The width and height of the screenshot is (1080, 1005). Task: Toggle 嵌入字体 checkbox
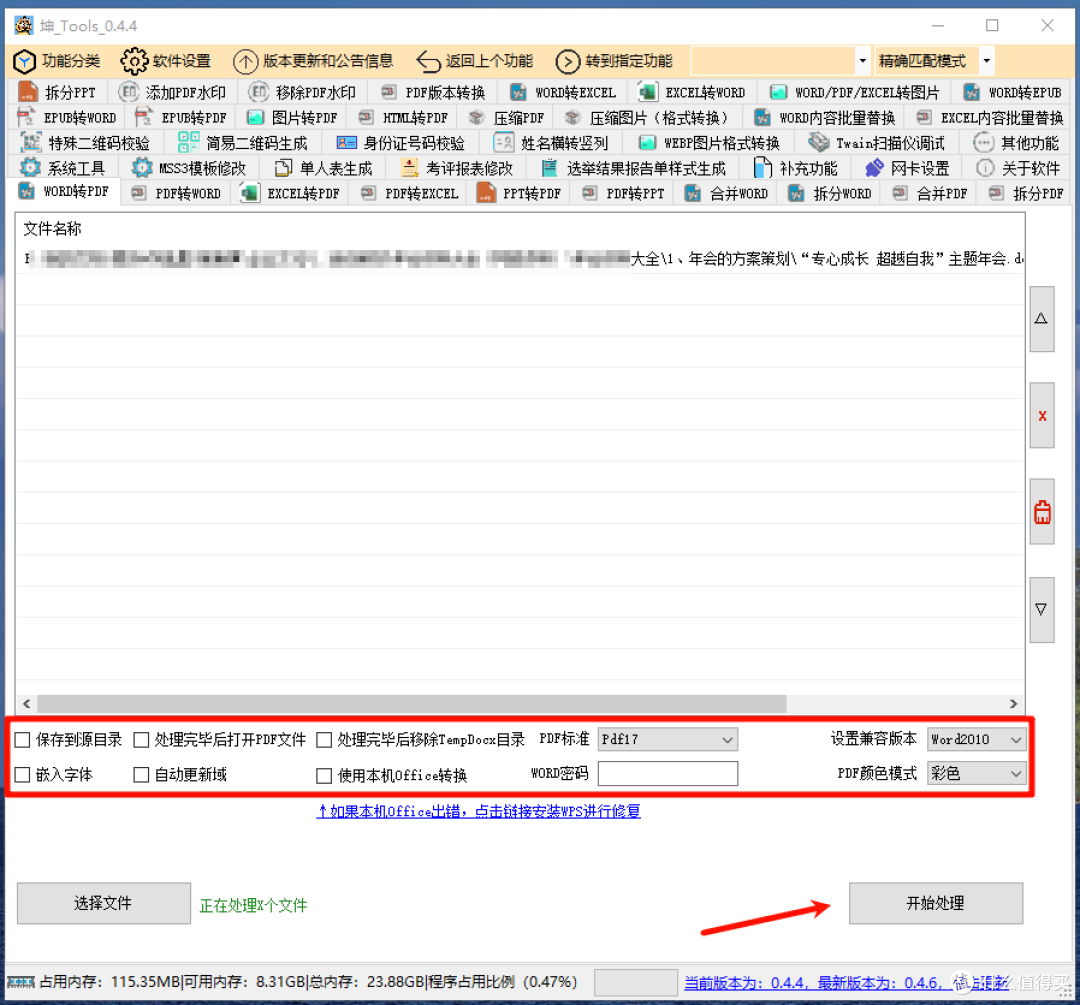coord(23,775)
